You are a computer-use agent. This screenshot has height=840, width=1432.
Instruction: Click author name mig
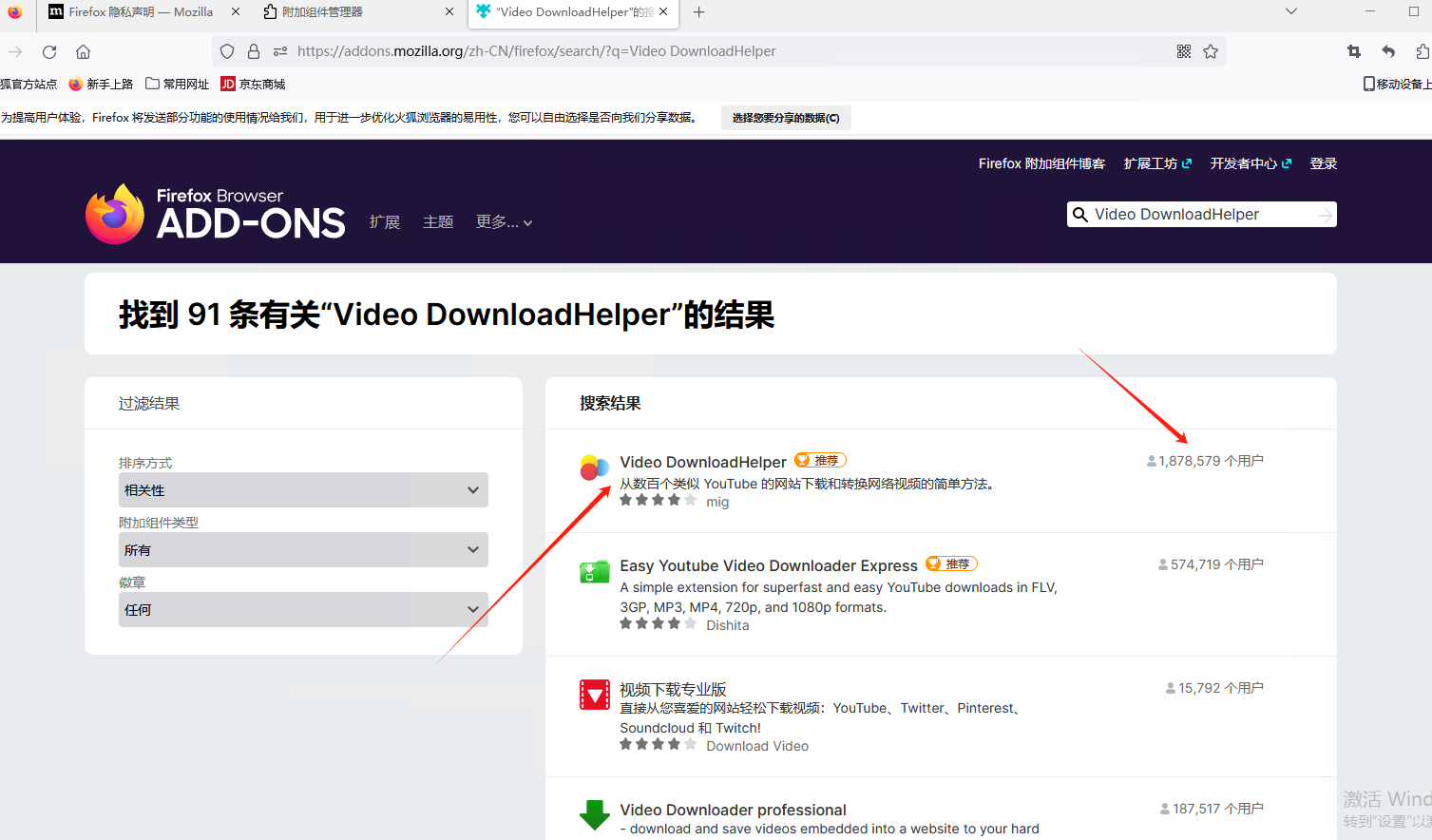[x=717, y=502]
